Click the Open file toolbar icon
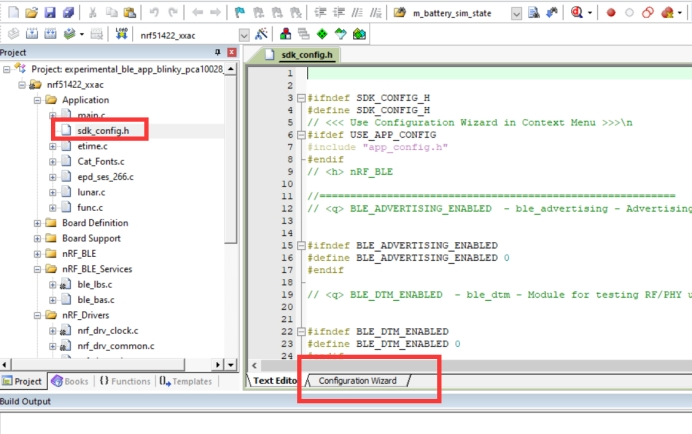The height and width of the screenshot is (434, 692). 31,13
